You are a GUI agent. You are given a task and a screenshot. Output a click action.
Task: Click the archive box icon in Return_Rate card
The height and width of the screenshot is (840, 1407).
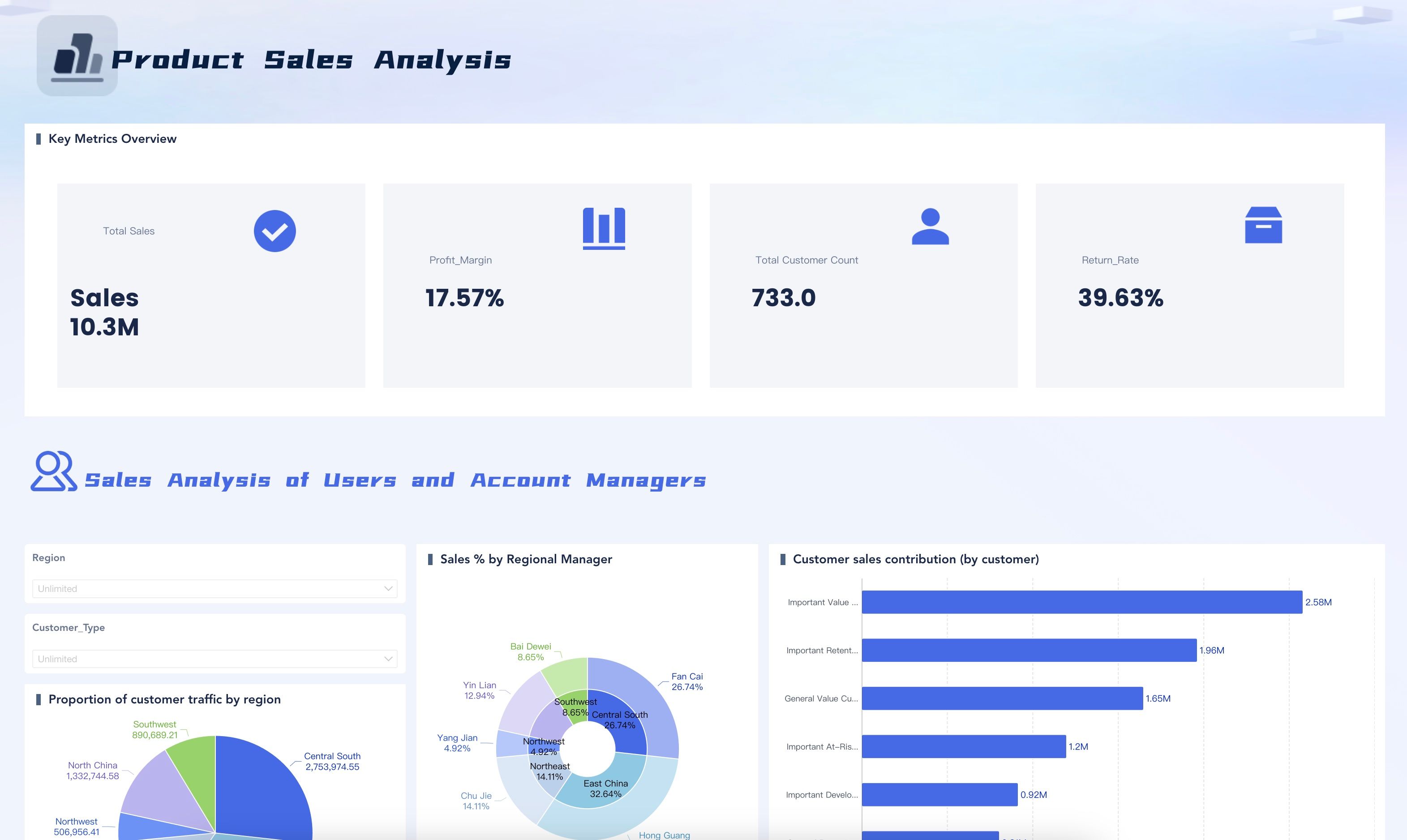[1263, 225]
